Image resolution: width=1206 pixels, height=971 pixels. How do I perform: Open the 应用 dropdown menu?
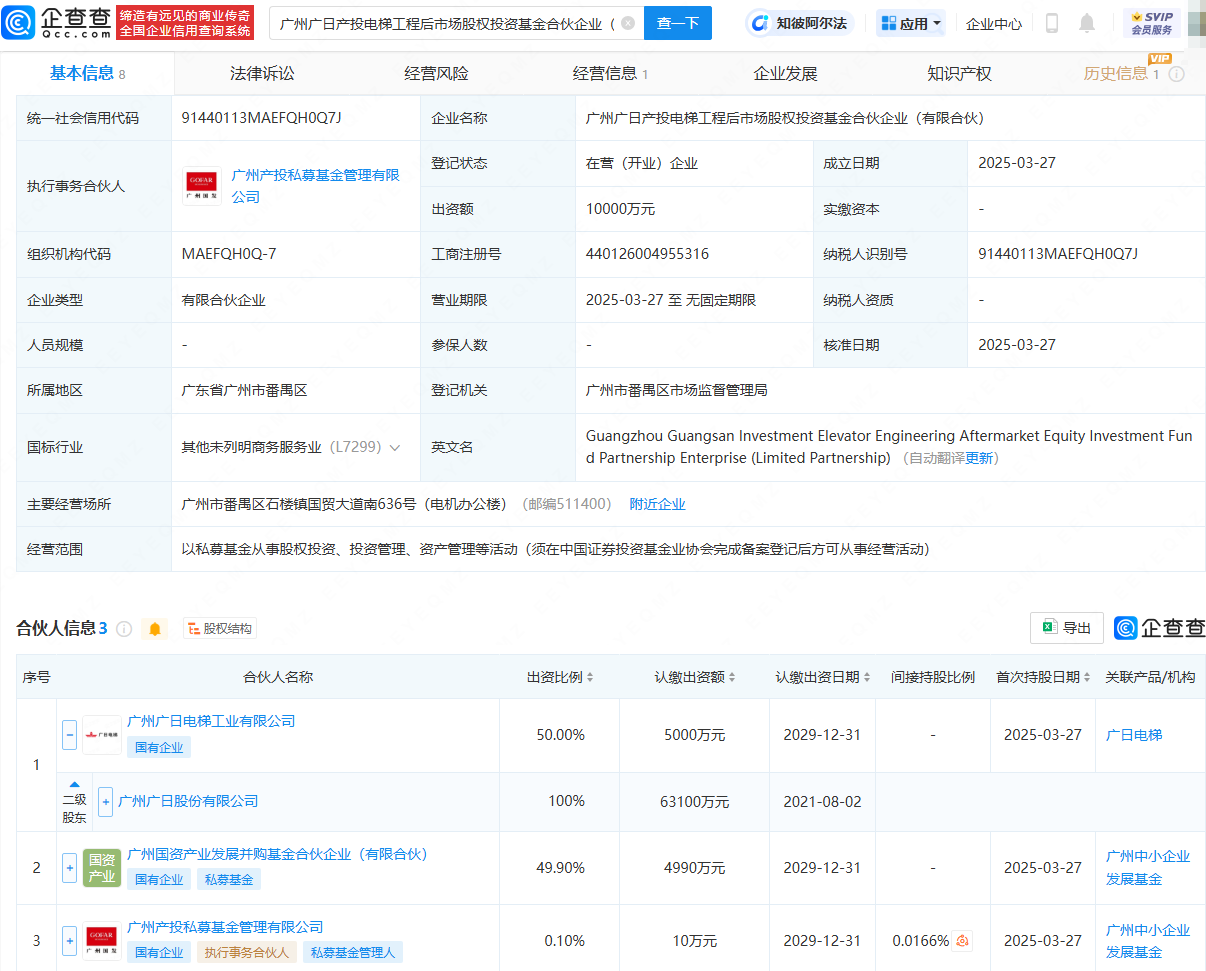(911, 23)
